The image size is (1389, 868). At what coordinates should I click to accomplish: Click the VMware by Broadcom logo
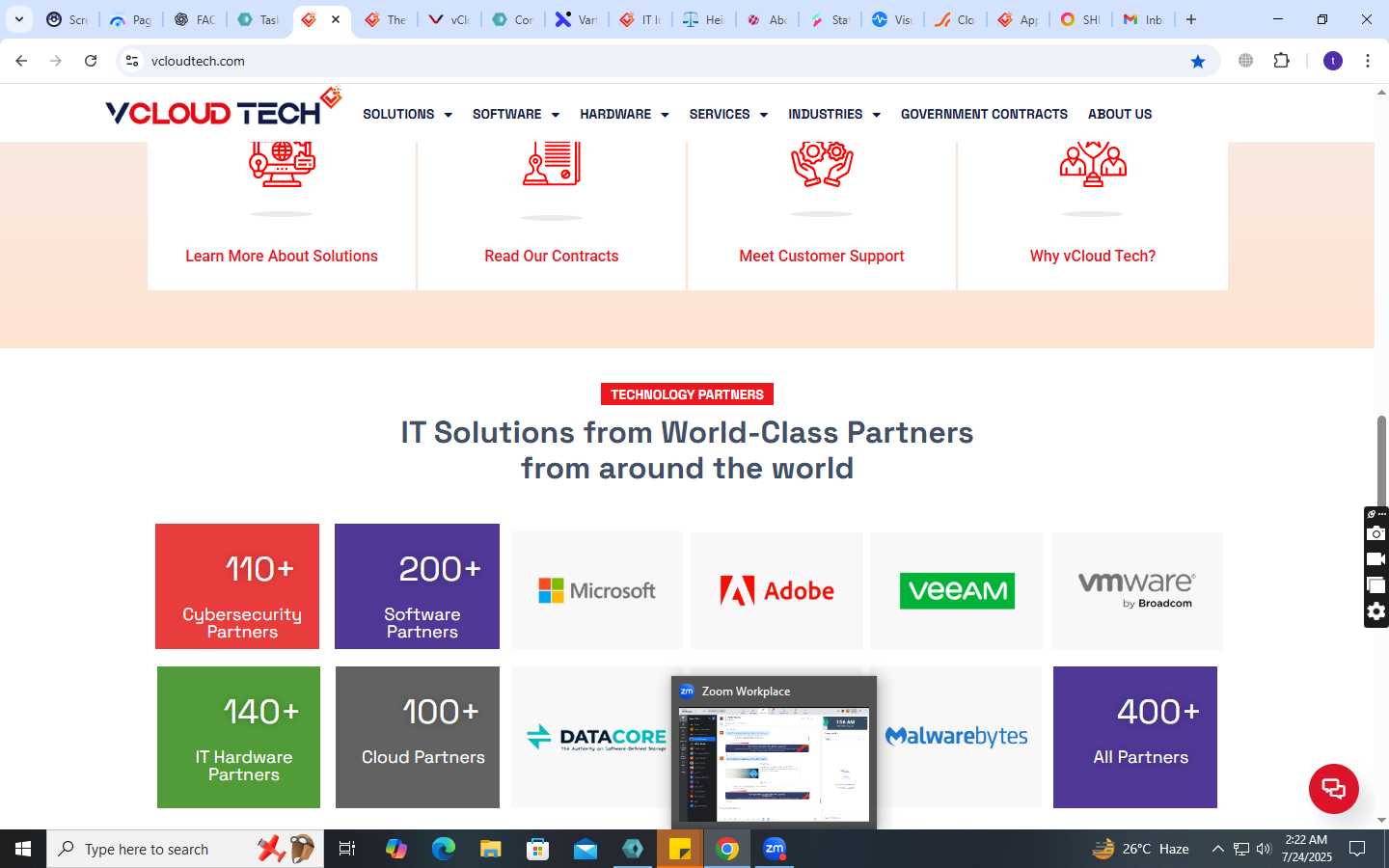[x=1137, y=590]
